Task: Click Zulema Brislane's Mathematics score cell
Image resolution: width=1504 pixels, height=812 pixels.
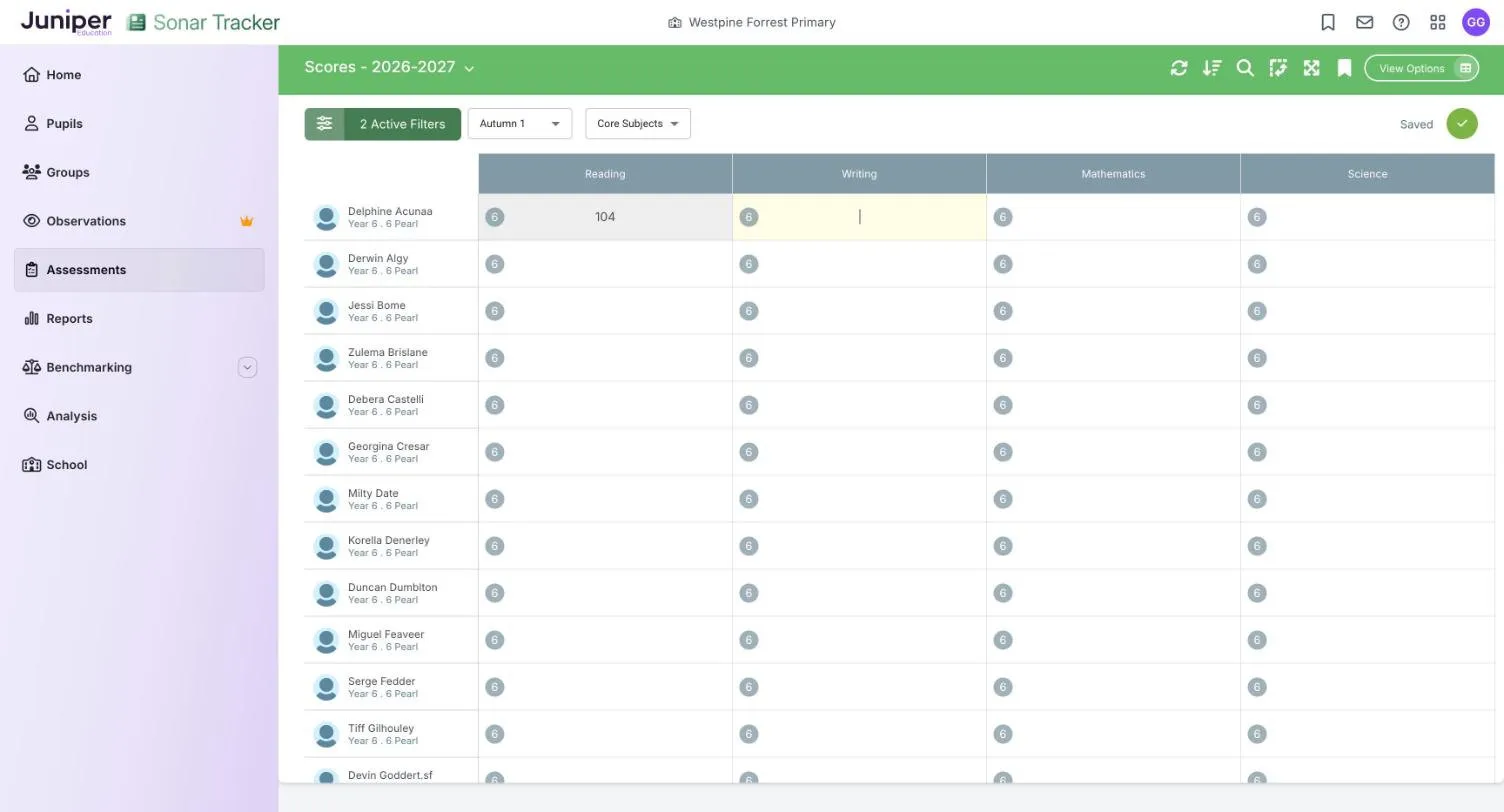Action: 1113,358
